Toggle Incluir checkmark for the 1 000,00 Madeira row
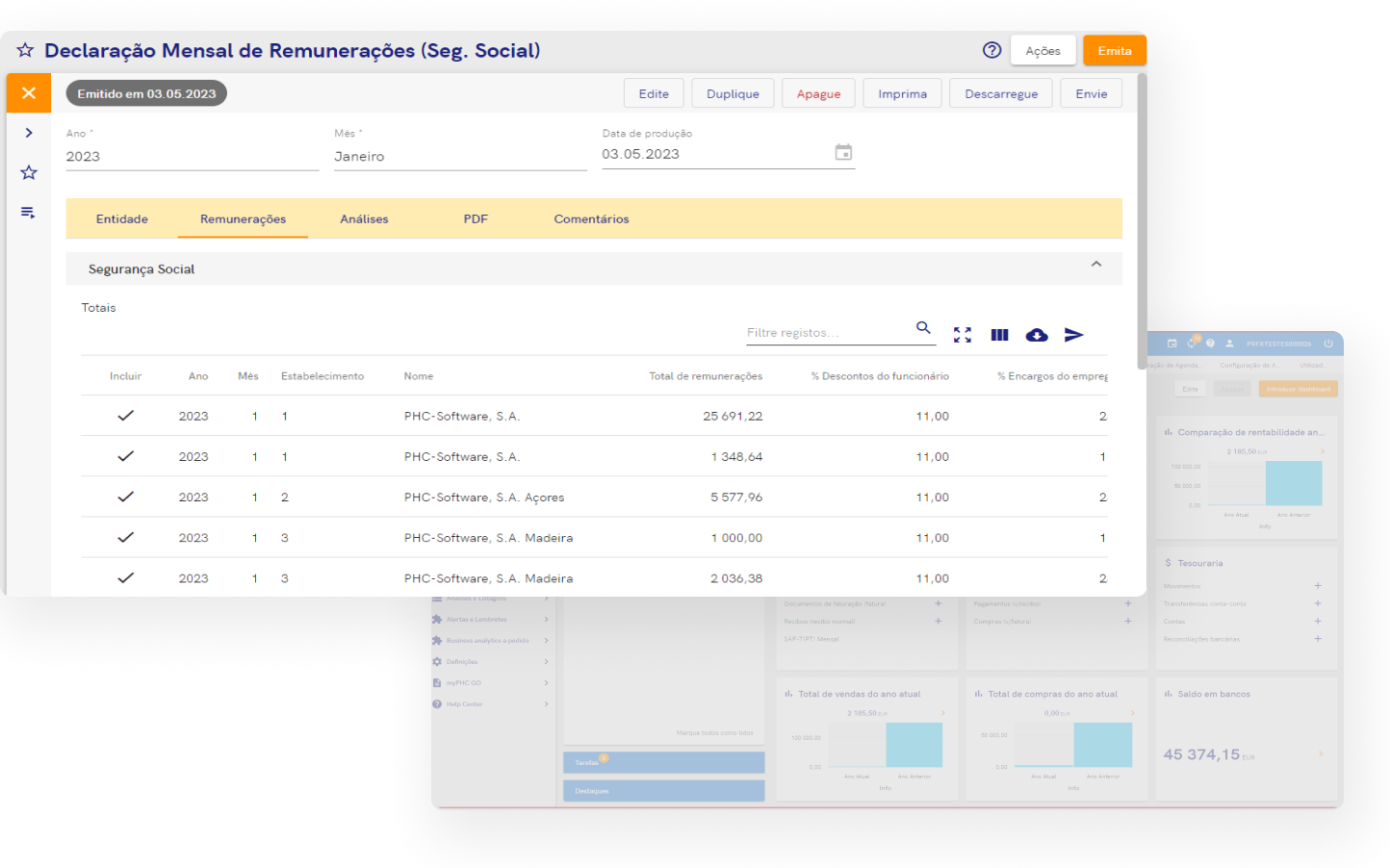Screen dimensions: 1390x868 (125, 537)
